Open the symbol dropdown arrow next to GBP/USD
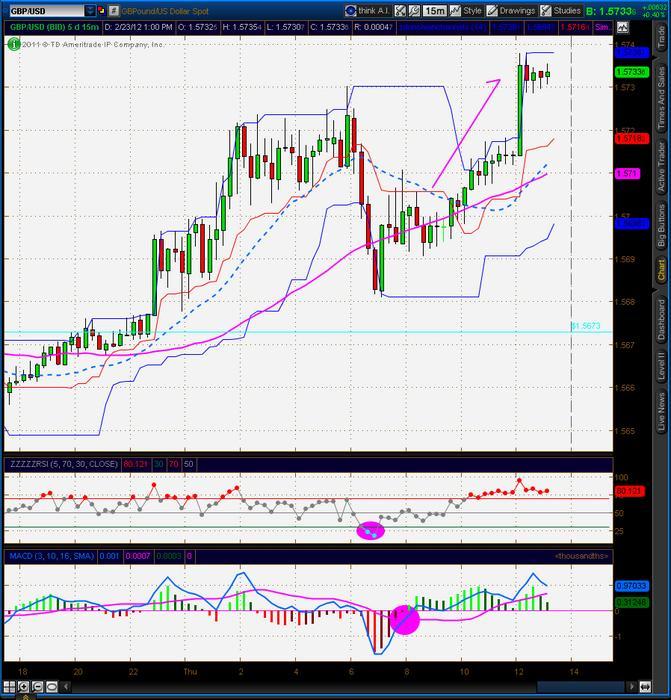671x700 pixels. 90,11
